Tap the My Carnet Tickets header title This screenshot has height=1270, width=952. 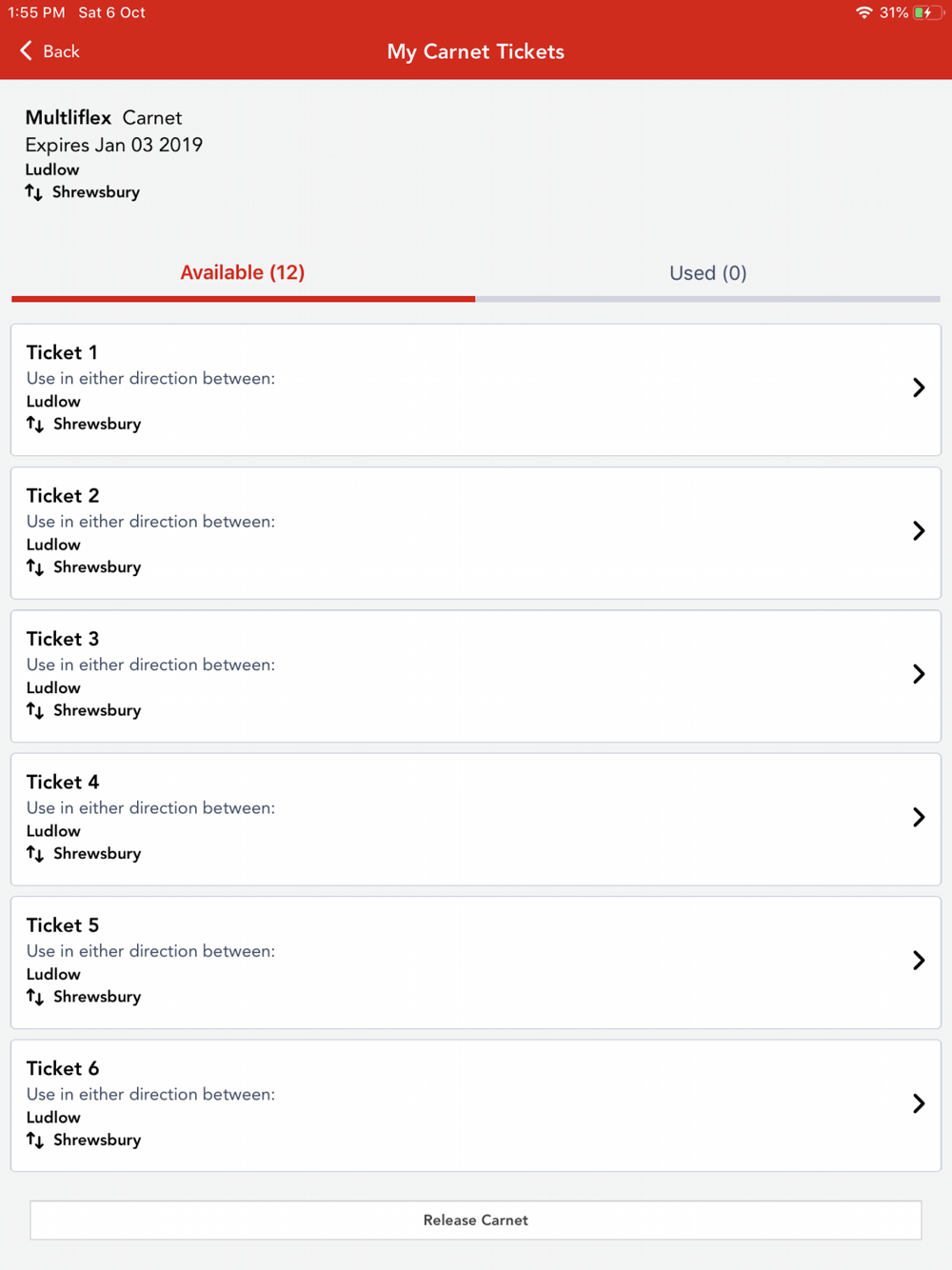pyautogui.click(x=476, y=51)
